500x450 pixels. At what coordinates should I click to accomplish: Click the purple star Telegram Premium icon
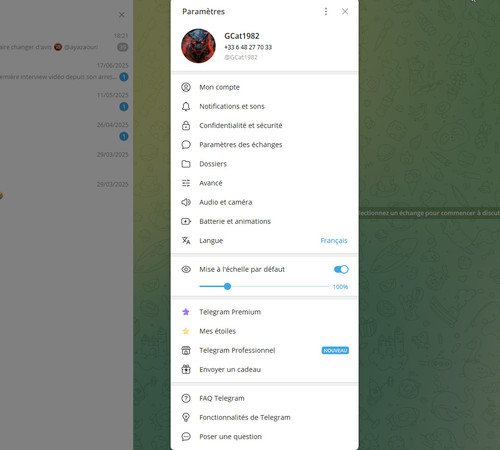click(x=186, y=312)
